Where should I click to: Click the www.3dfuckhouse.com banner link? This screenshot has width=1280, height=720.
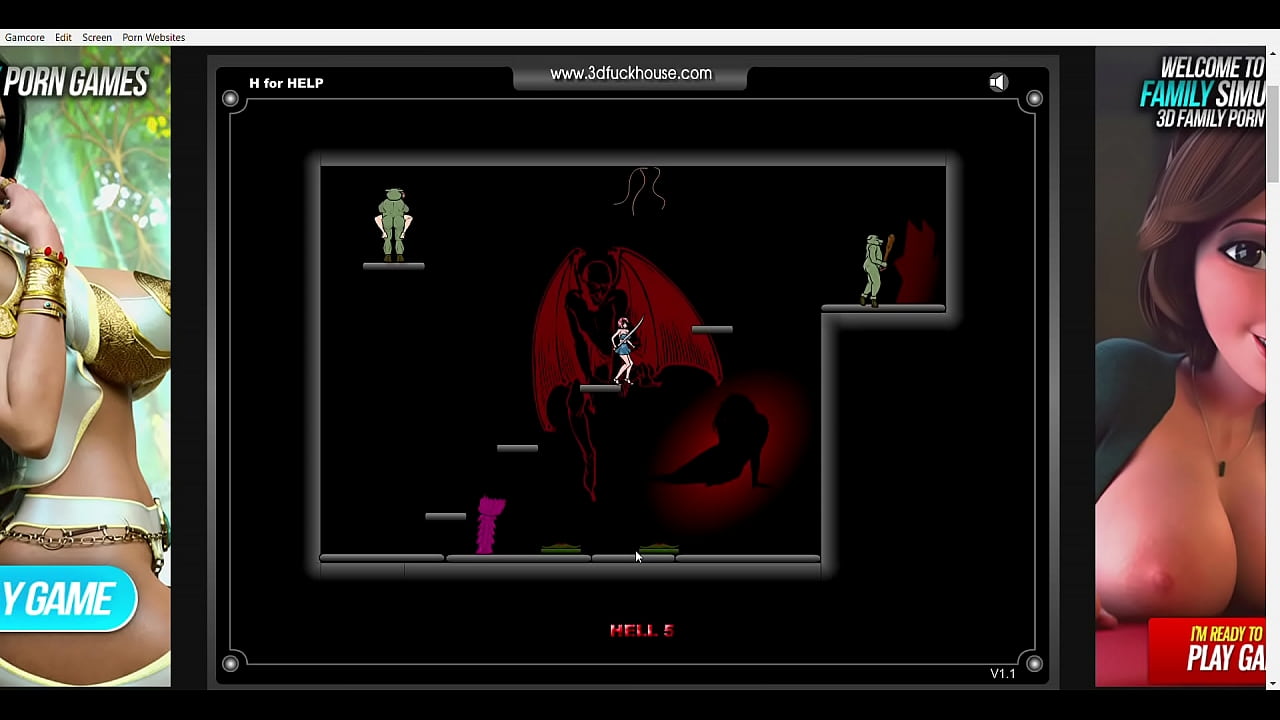coord(629,73)
